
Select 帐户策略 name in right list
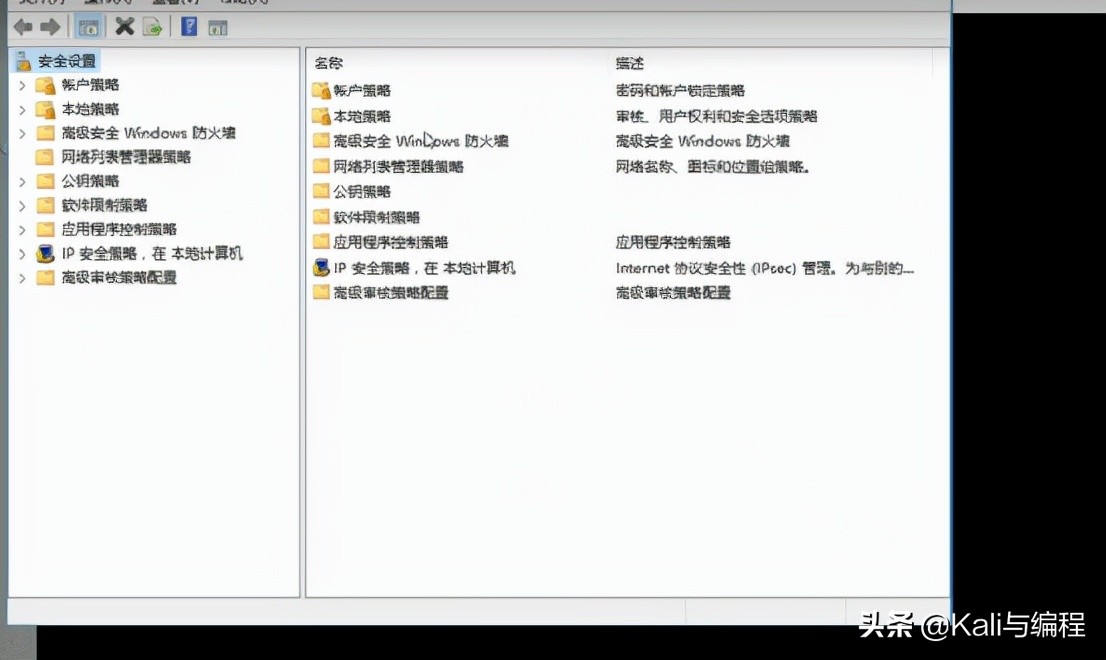(x=362, y=90)
